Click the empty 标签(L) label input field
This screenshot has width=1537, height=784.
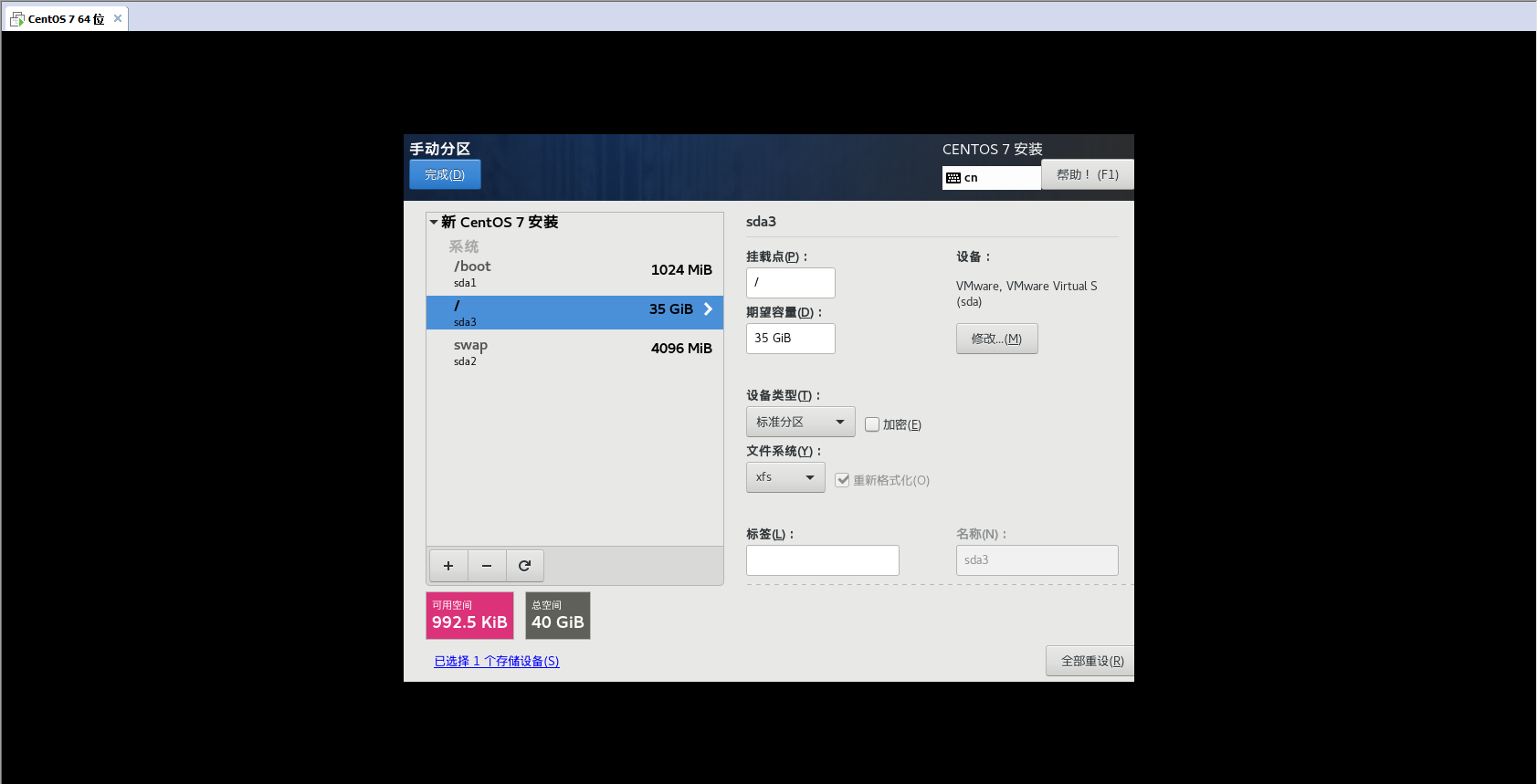(x=823, y=560)
